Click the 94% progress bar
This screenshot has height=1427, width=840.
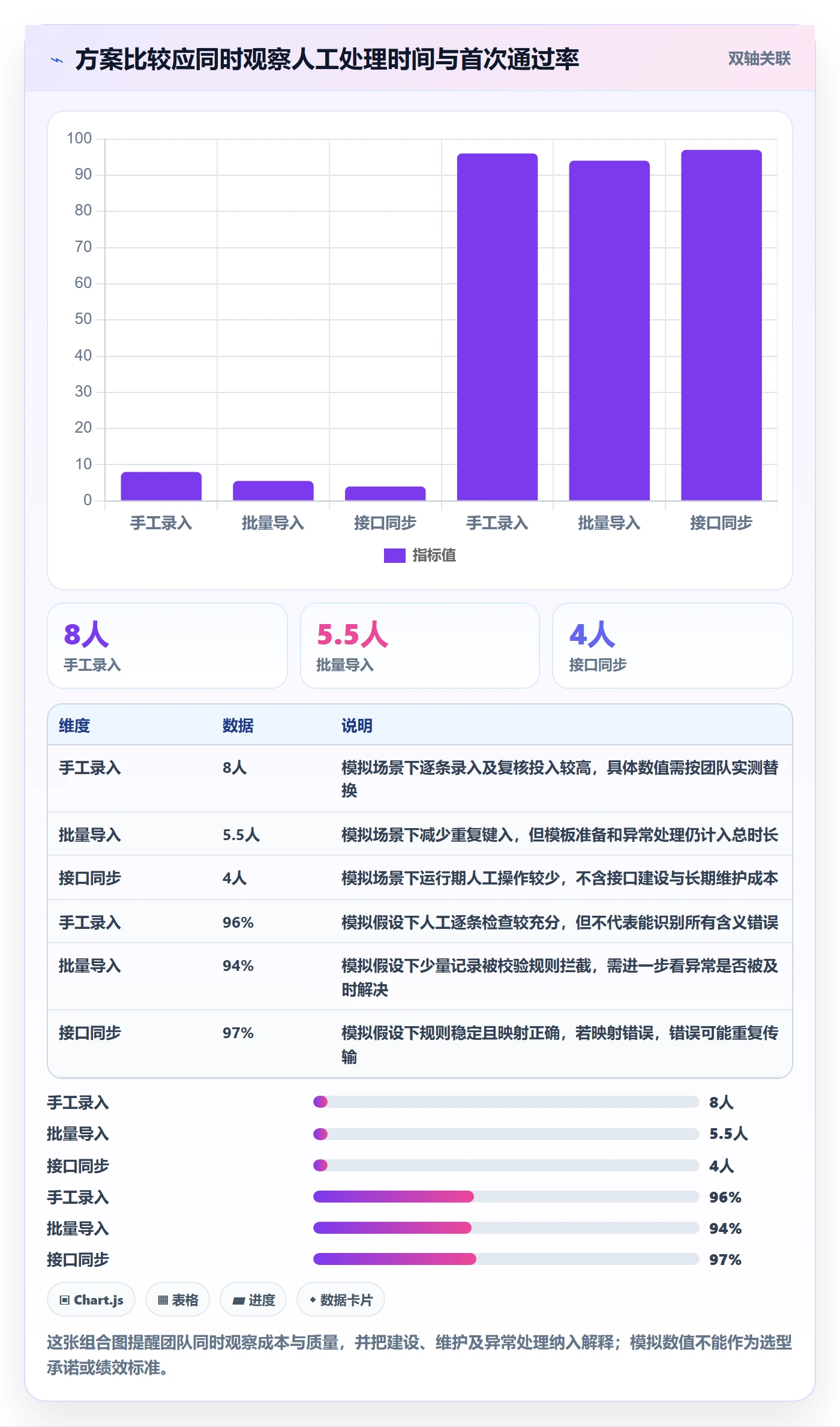pos(506,1228)
